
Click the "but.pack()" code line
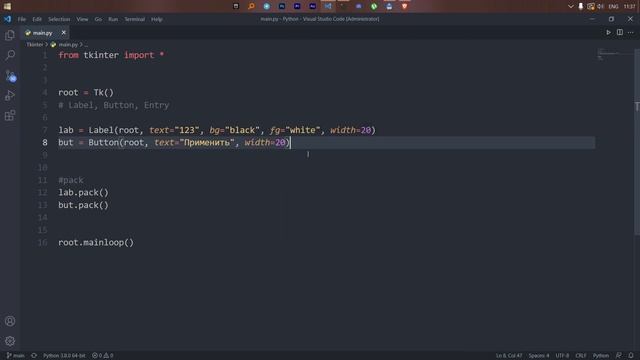83,205
